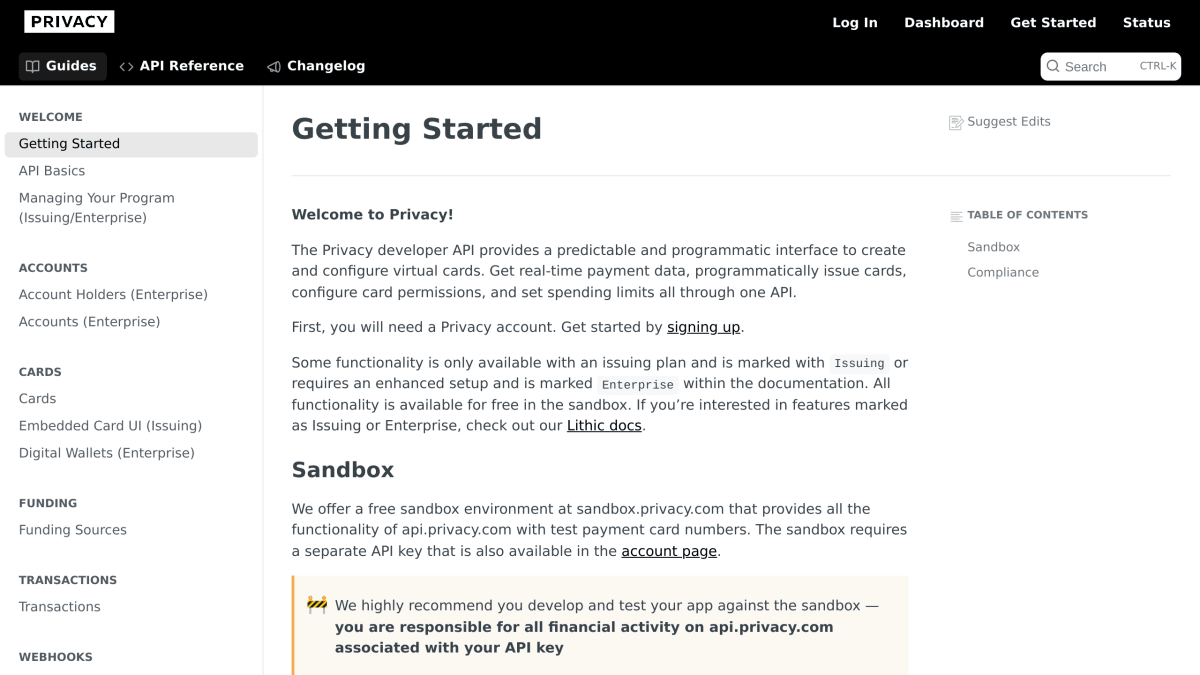Follow the signing up link
This screenshot has width=1200, height=675.
pyautogui.click(x=704, y=327)
